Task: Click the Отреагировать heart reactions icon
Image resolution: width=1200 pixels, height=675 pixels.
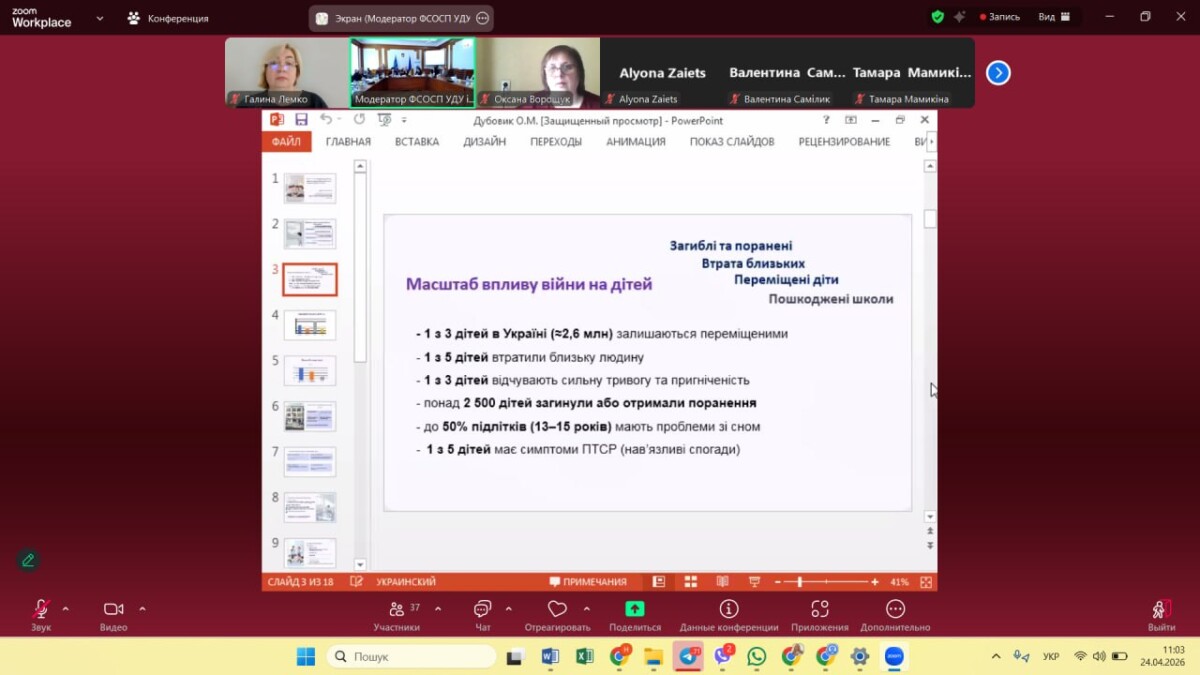Action: tap(557, 610)
